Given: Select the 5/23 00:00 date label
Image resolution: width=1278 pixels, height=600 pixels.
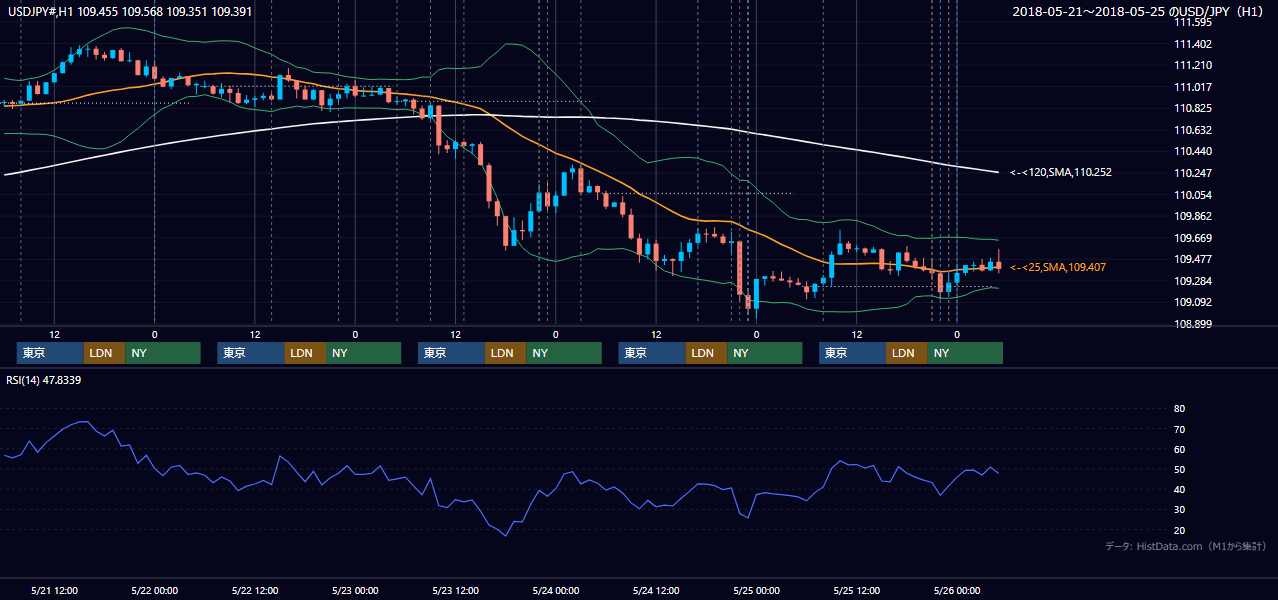Looking at the screenshot, I should 355,590.
